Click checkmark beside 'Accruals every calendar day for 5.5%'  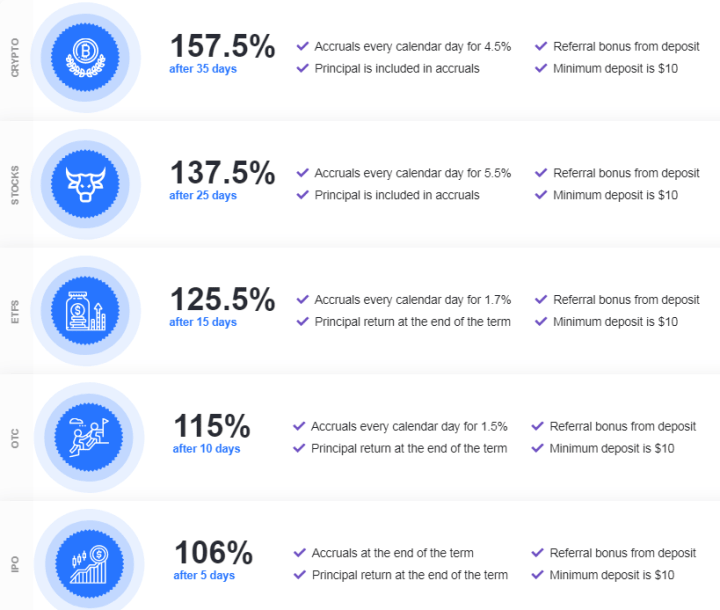[x=302, y=173]
